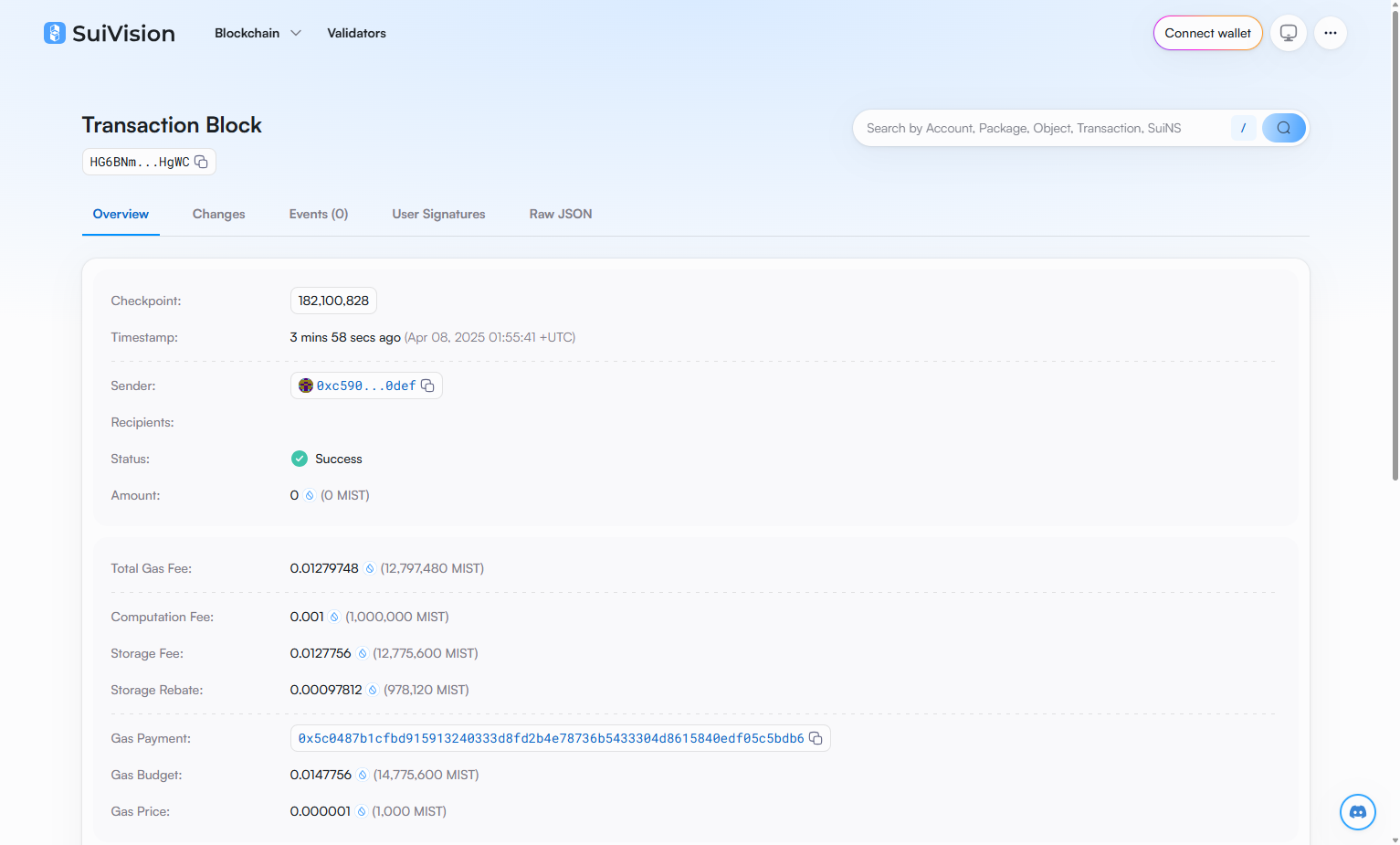Screen dimensions: 1400x845
Task: Click the SUI icon beside Storage Rebate
Action: point(373,690)
